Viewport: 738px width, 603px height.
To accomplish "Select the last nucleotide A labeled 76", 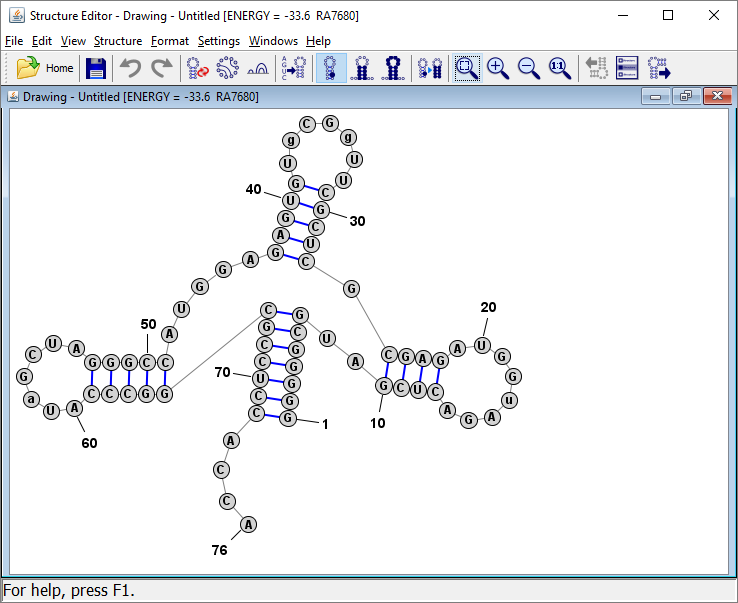I will pyautogui.click(x=248, y=524).
